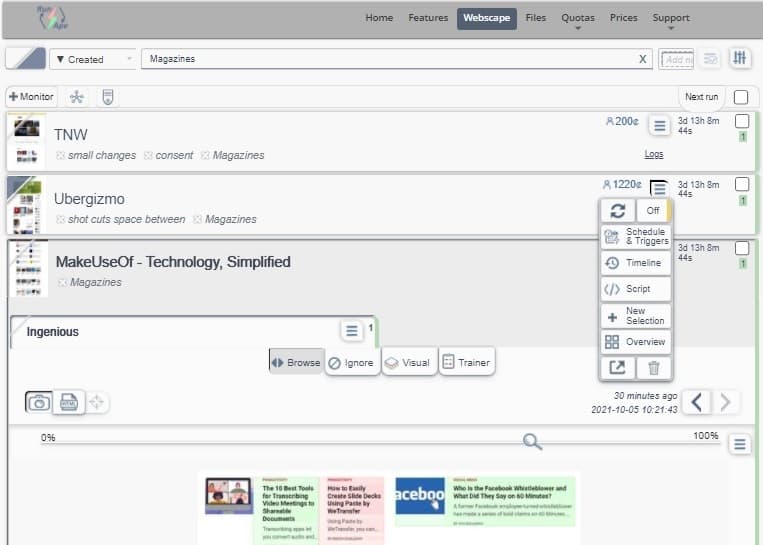The height and width of the screenshot is (545, 763).
Task: Open the Created sort dropdown
Action: [x=92, y=59]
